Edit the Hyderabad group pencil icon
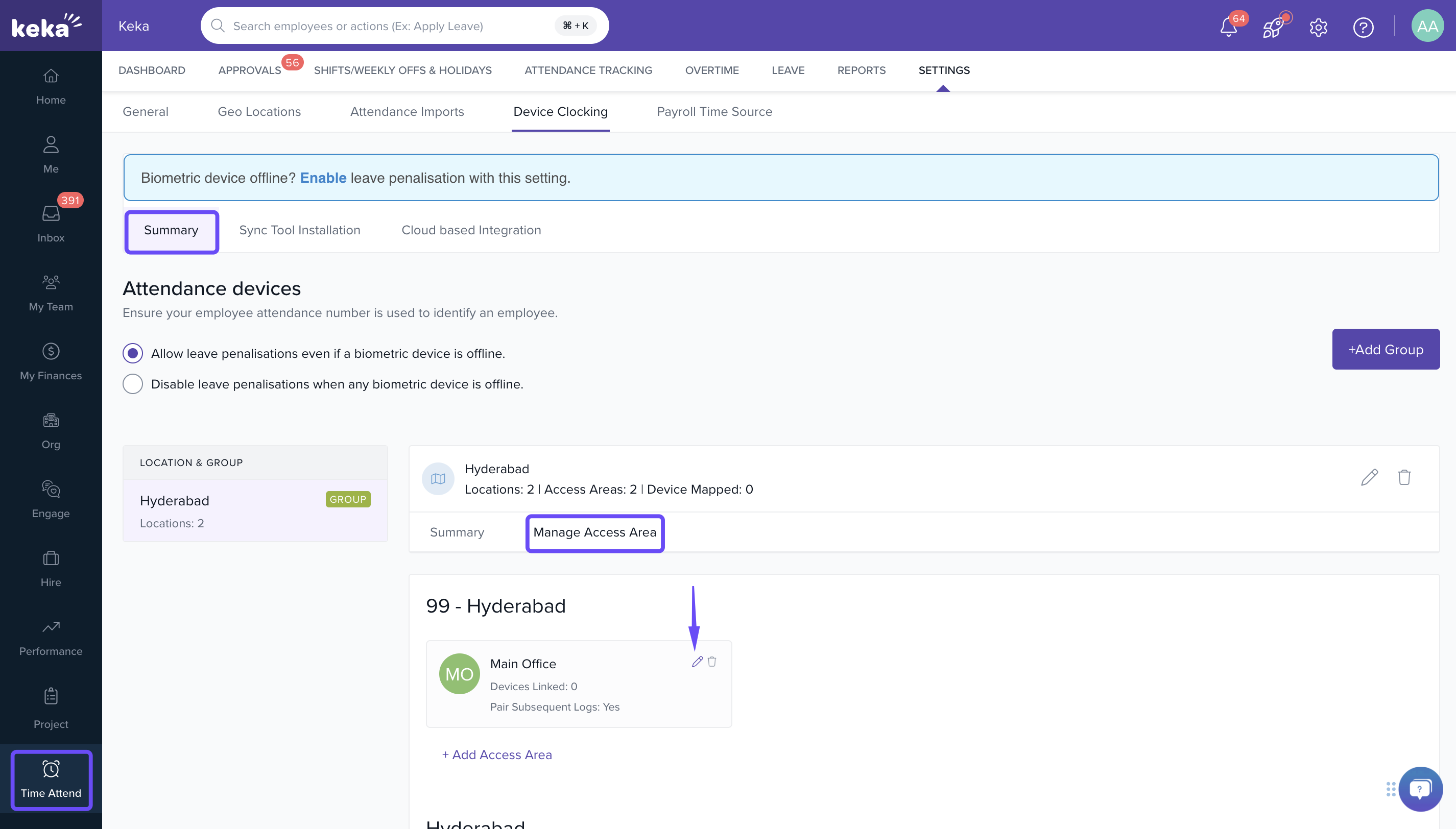This screenshot has height=829, width=1456. 1369,477
